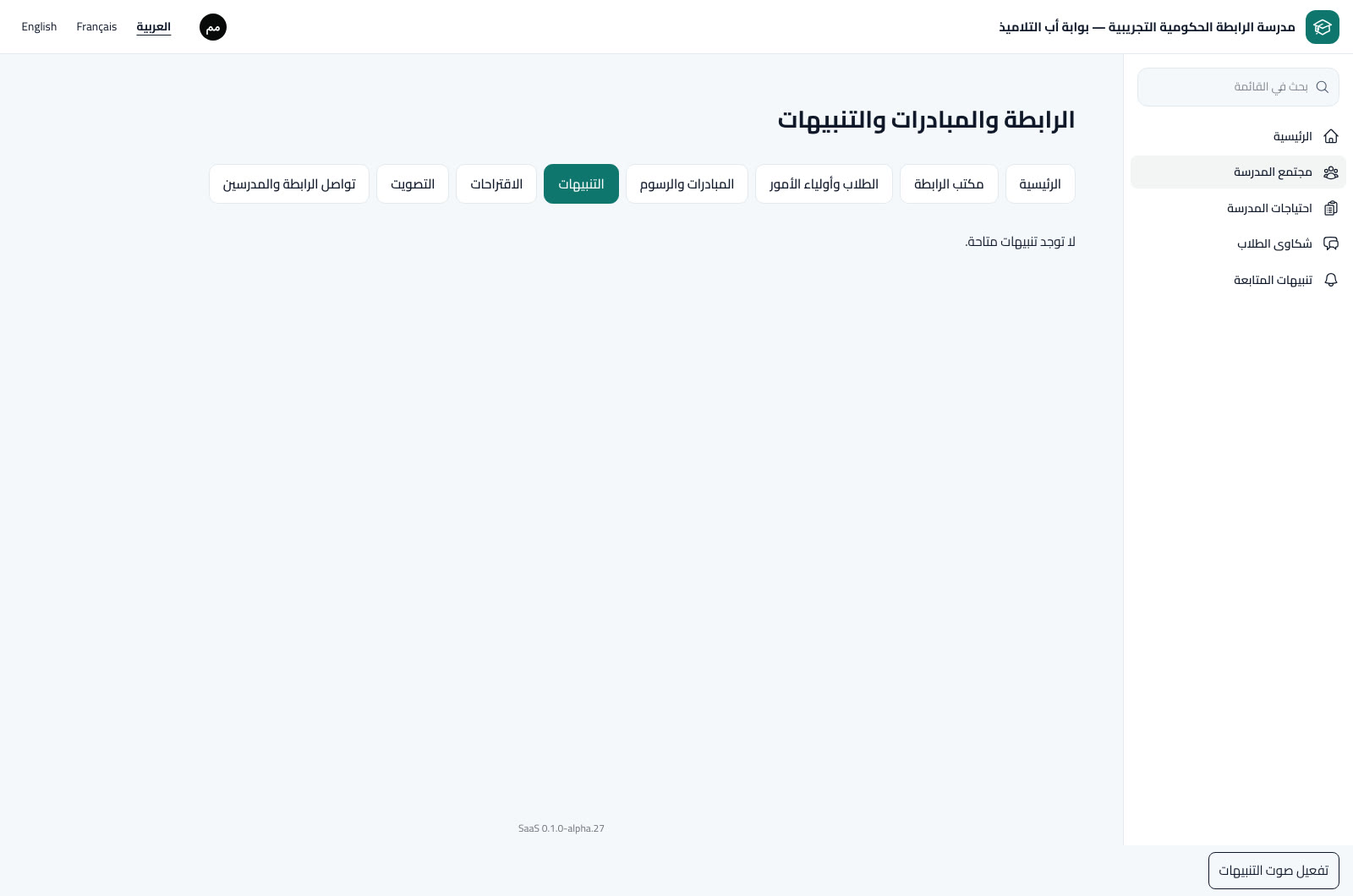Click the bell icon beside تنبيهات المتابعة
Viewport: 1353px width, 896px height.
(x=1331, y=280)
